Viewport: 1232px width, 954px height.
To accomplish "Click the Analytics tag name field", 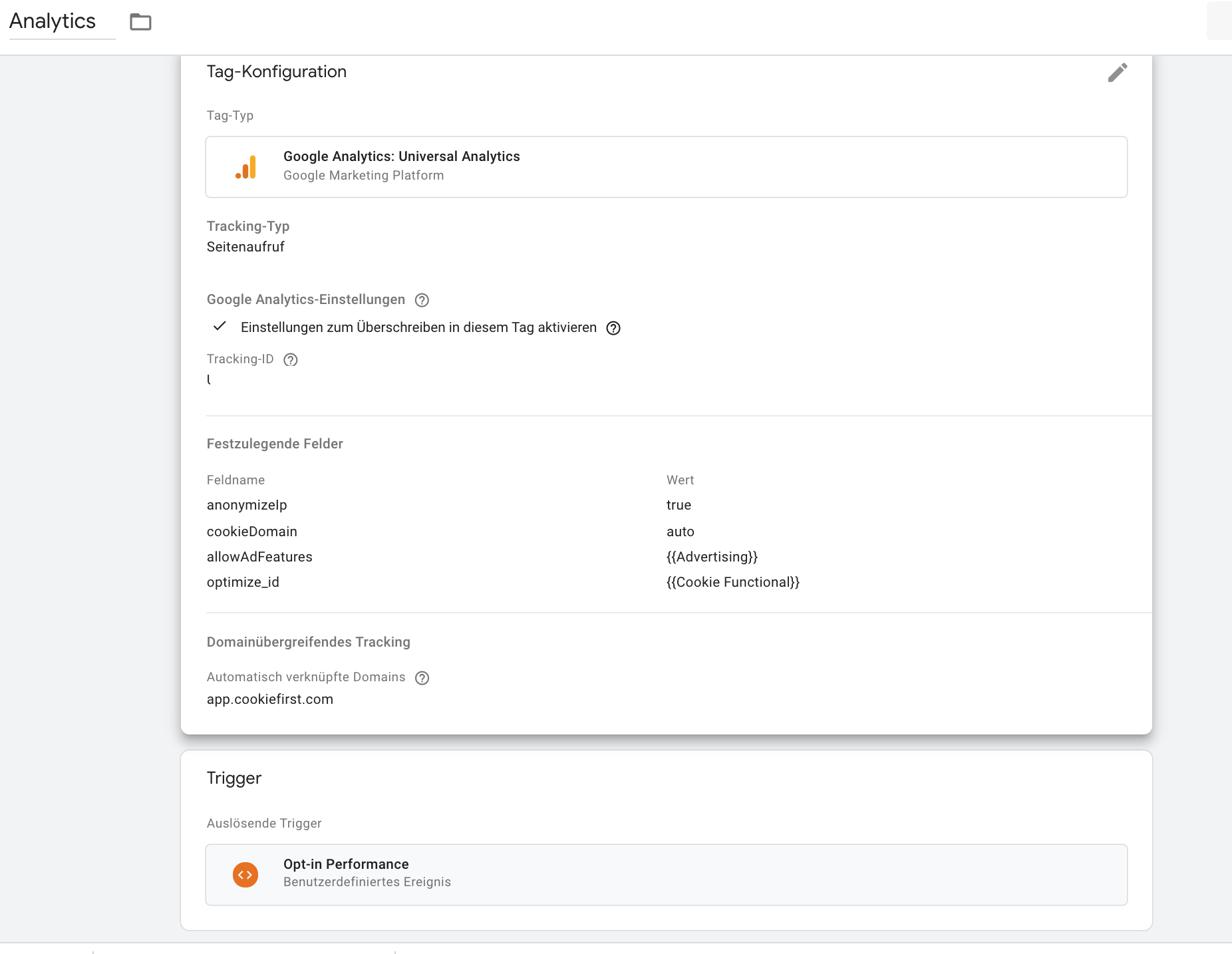I will [x=62, y=21].
